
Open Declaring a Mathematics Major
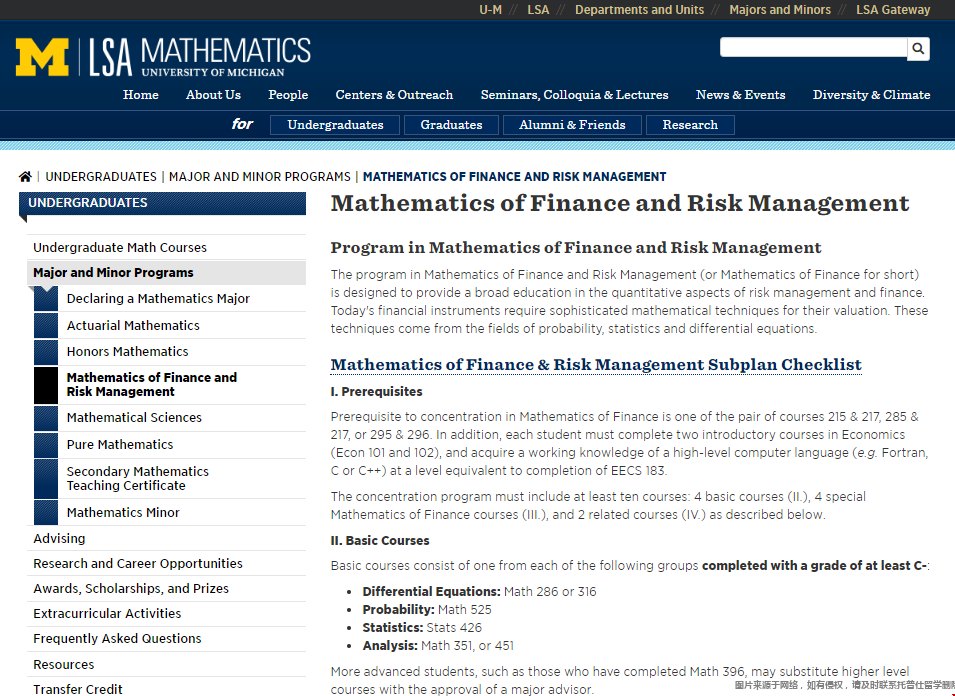(x=170, y=298)
